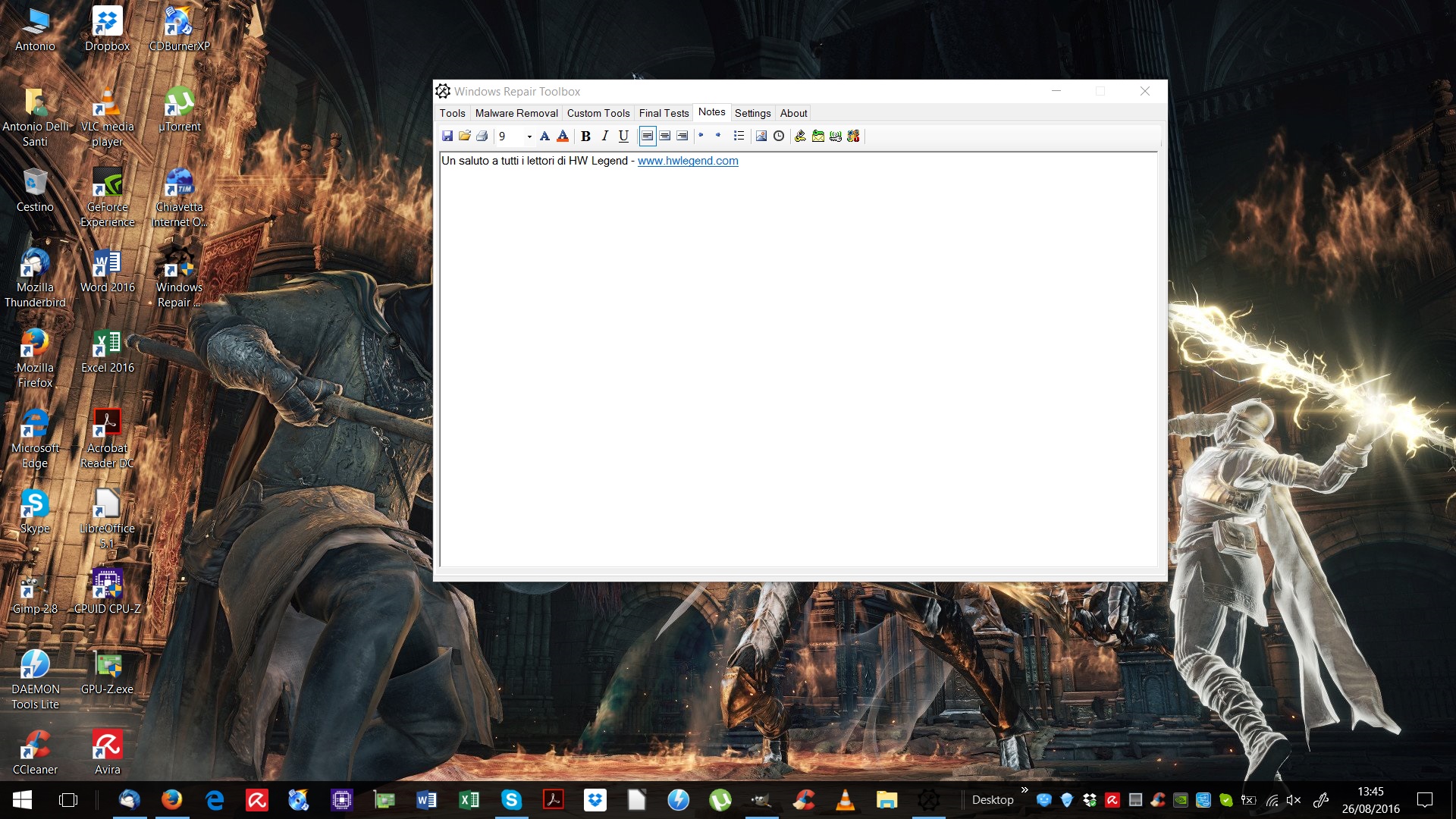Screen dimensions: 1456x819
Task: Select the Notes tab
Action: point(712,112)
